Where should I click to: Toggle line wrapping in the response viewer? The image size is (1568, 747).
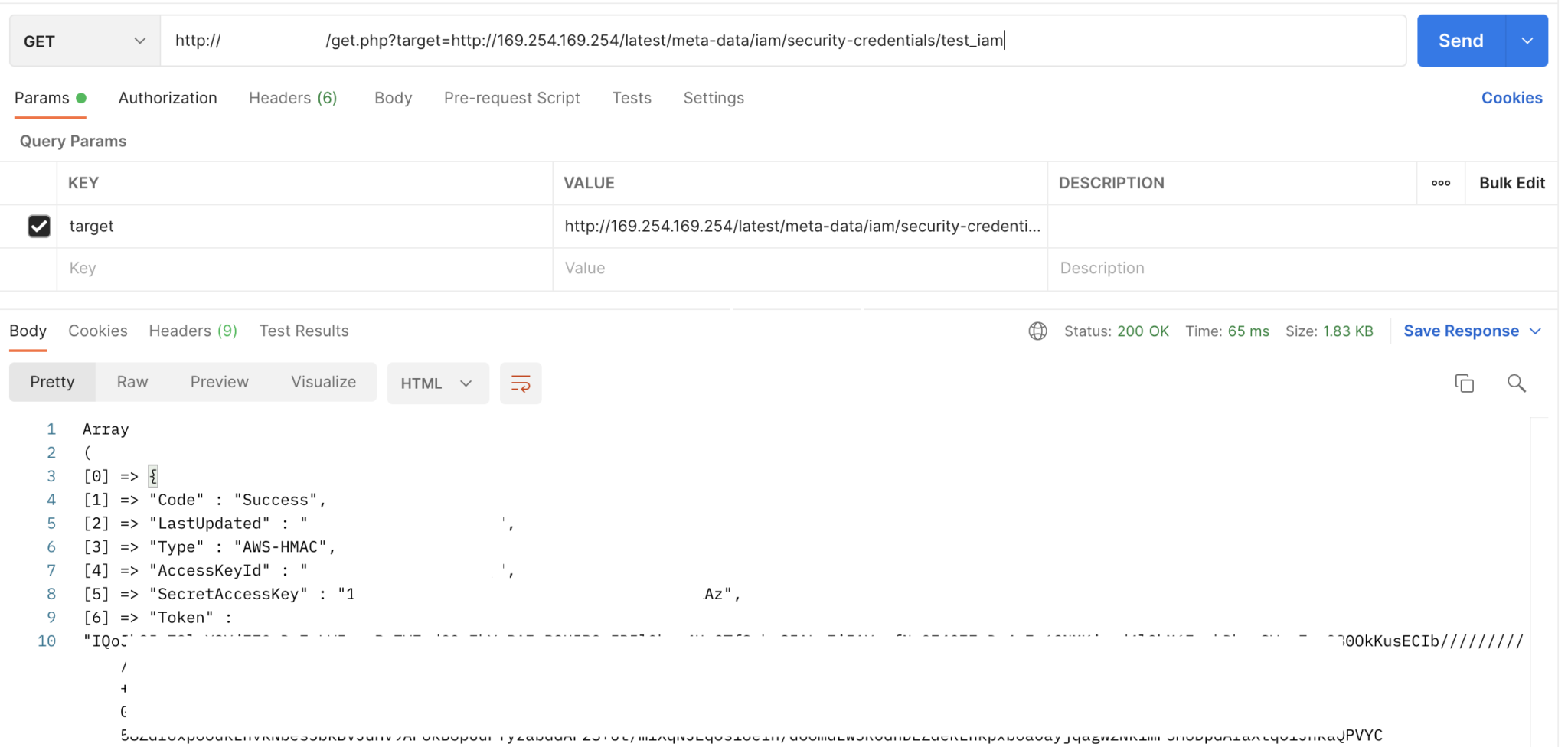pos(520,383)
